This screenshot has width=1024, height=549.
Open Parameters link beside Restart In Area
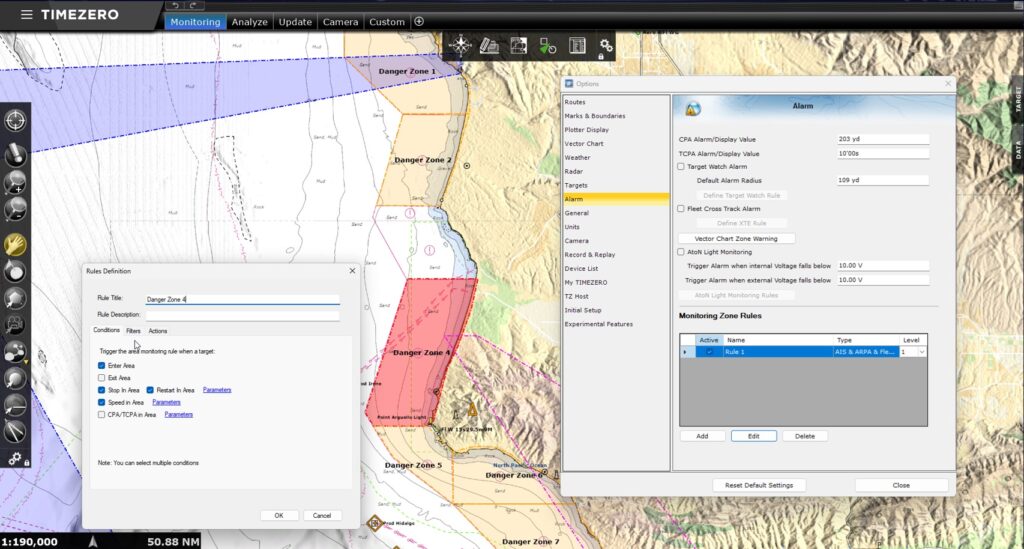[x=217, y=390]
